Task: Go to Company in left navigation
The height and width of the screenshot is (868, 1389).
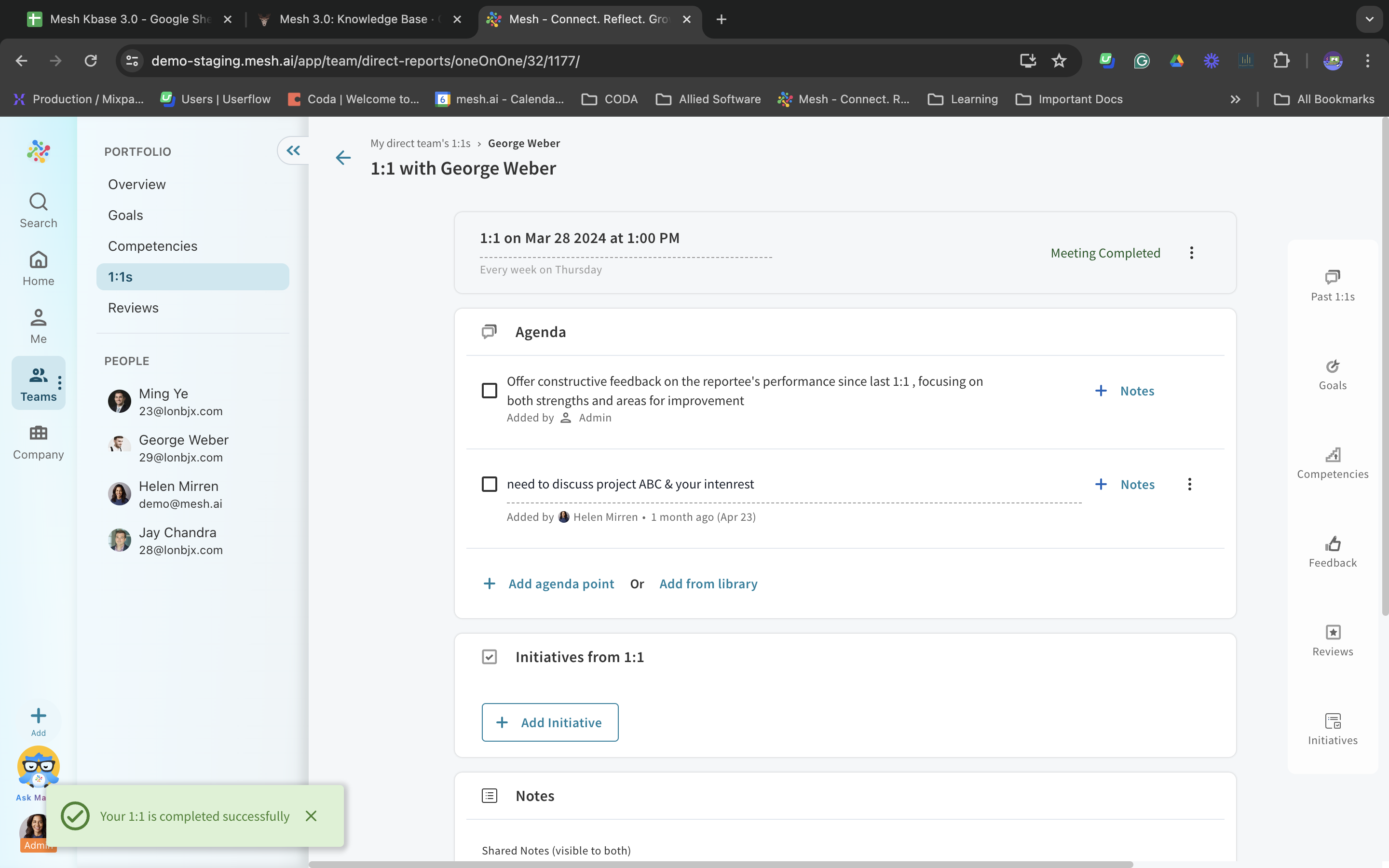Action: point(39,442)
